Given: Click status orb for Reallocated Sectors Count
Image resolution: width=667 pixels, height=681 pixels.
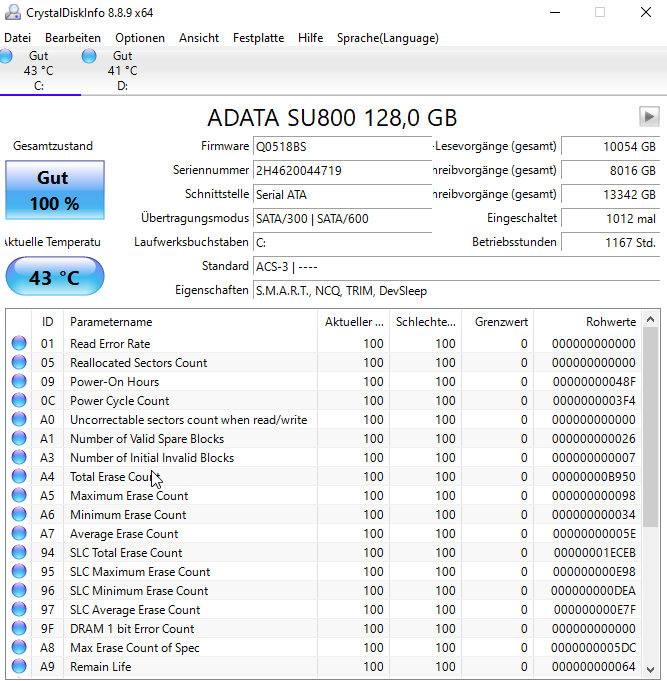Looking at the screenshot, I should tap(19, 362).
